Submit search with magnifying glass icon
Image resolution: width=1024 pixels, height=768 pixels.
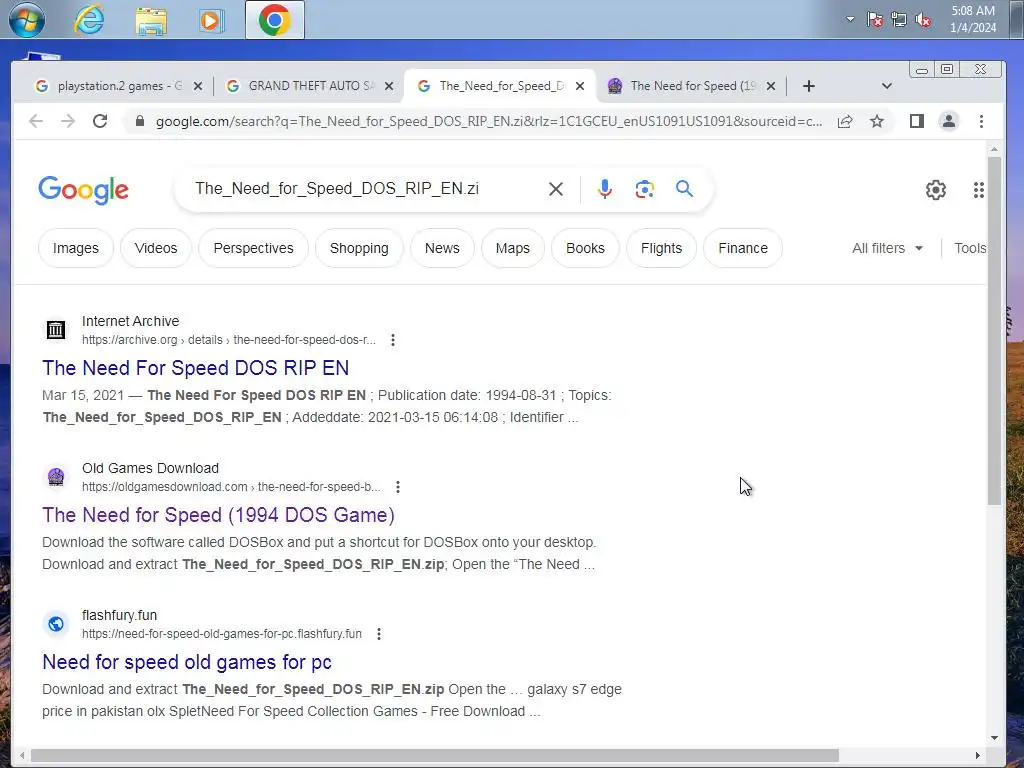[684, 189]
